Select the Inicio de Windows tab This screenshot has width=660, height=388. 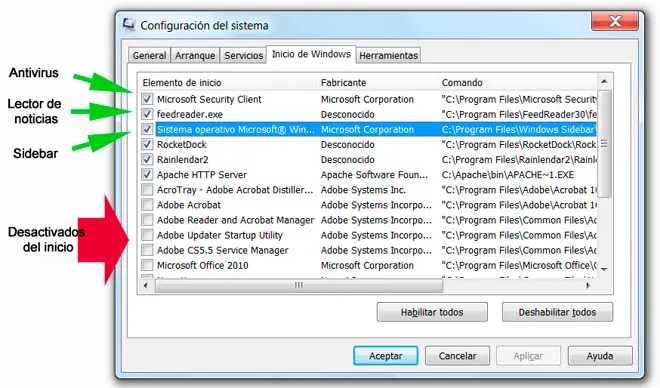click(x=311, y=54)
